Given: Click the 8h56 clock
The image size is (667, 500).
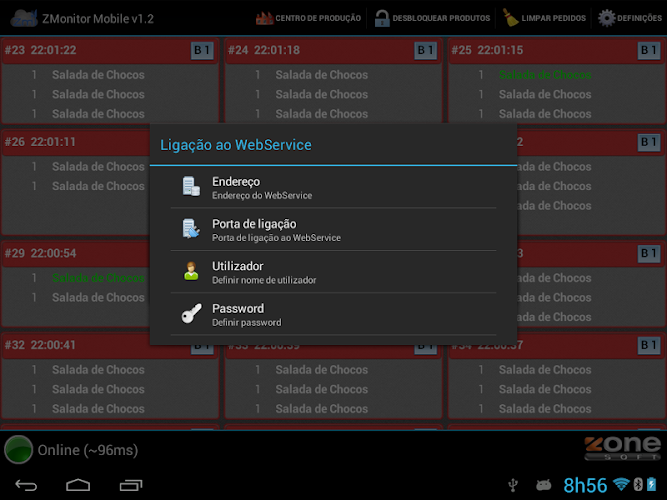Looking at the screenshot, I should [x=585, y=485].
